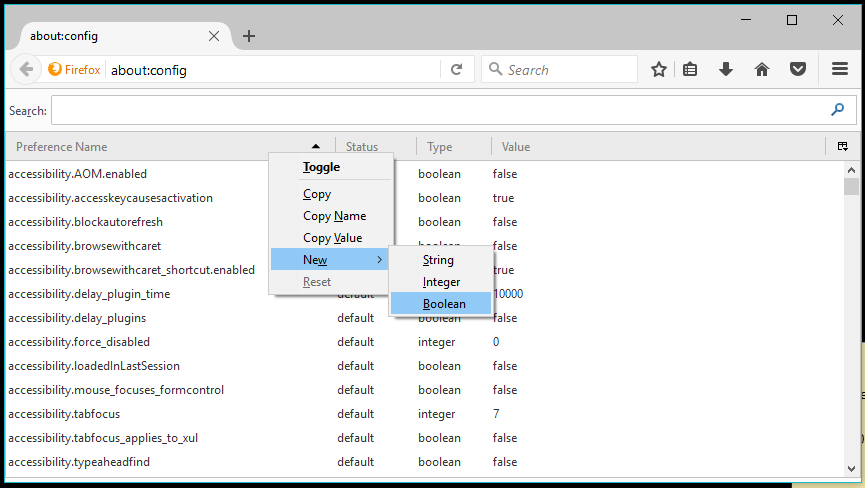Bookmark this page with the star icon

(659, 70)
